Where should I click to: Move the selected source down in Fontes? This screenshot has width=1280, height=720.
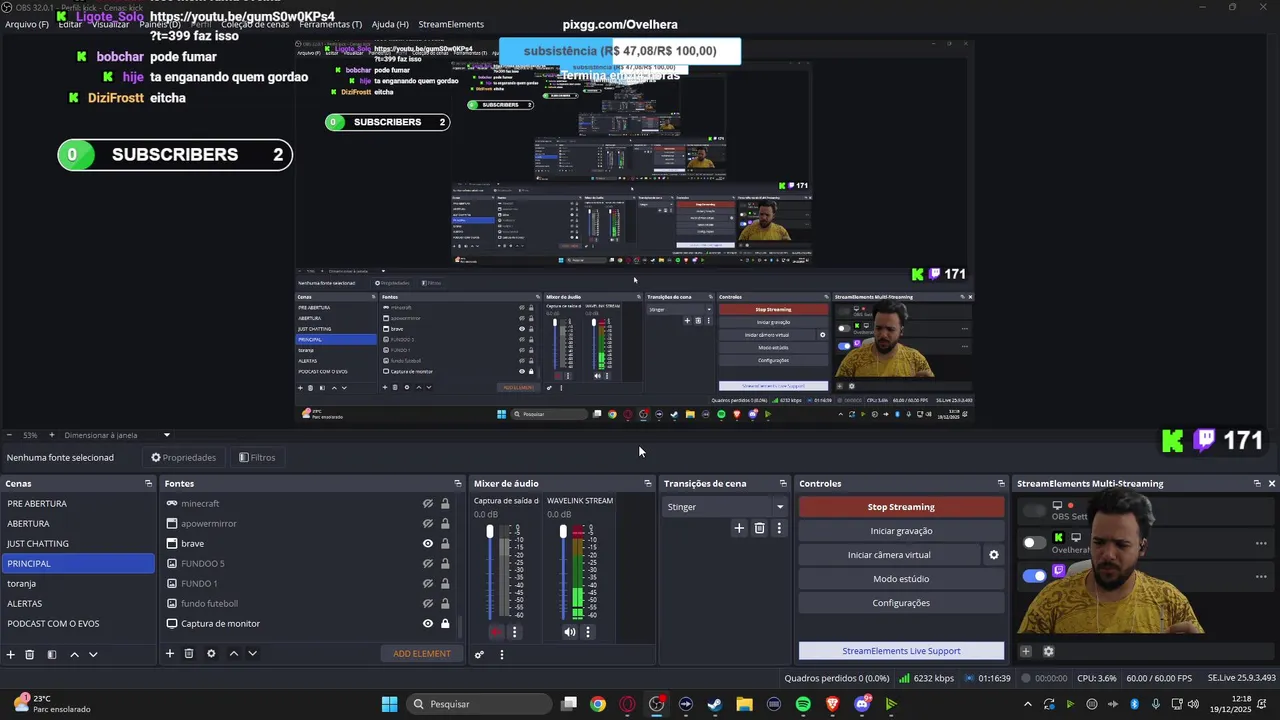pos(252,654)
